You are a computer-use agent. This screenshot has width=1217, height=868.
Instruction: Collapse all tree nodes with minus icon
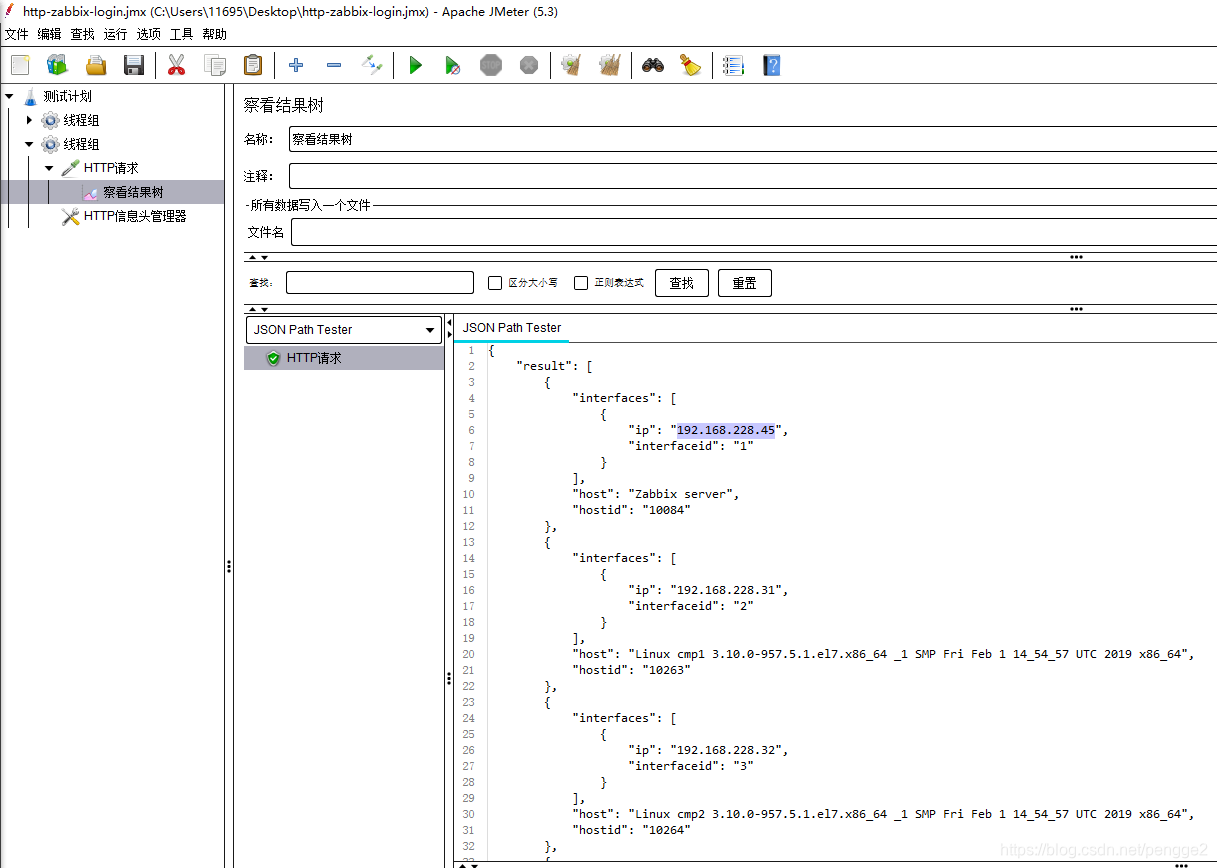click(334, 65)
